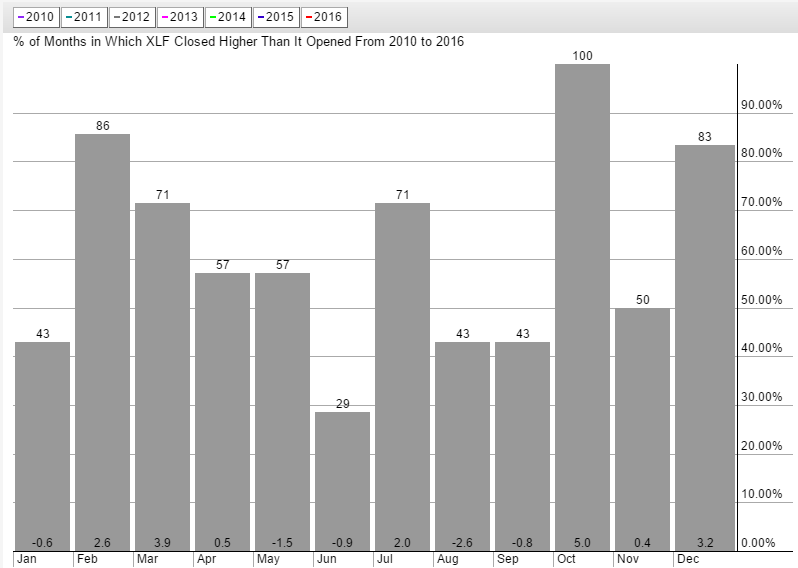Image resolution: width=798 pixels, height=568 pixels.
Task: Click the 70.00% y-axis label
Action: point(761,202)
